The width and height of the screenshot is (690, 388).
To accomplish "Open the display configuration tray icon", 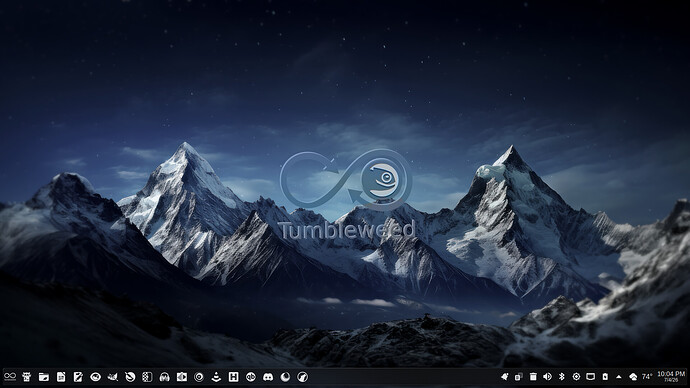I will point(591,377).
